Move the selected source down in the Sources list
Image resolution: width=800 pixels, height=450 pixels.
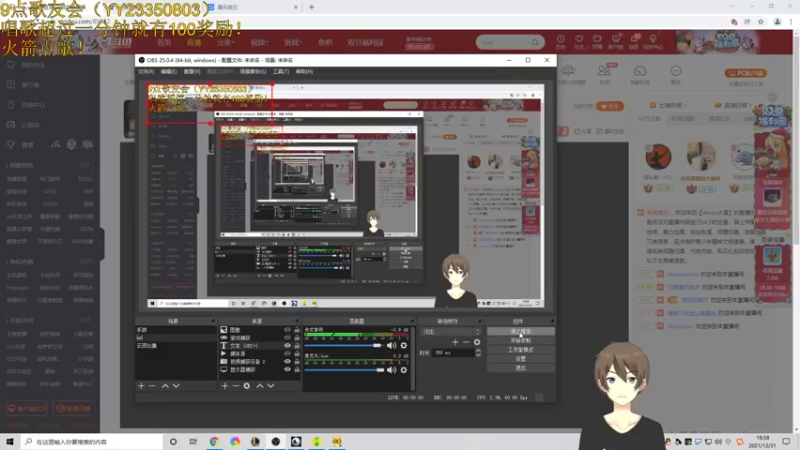tap(271, 386)
